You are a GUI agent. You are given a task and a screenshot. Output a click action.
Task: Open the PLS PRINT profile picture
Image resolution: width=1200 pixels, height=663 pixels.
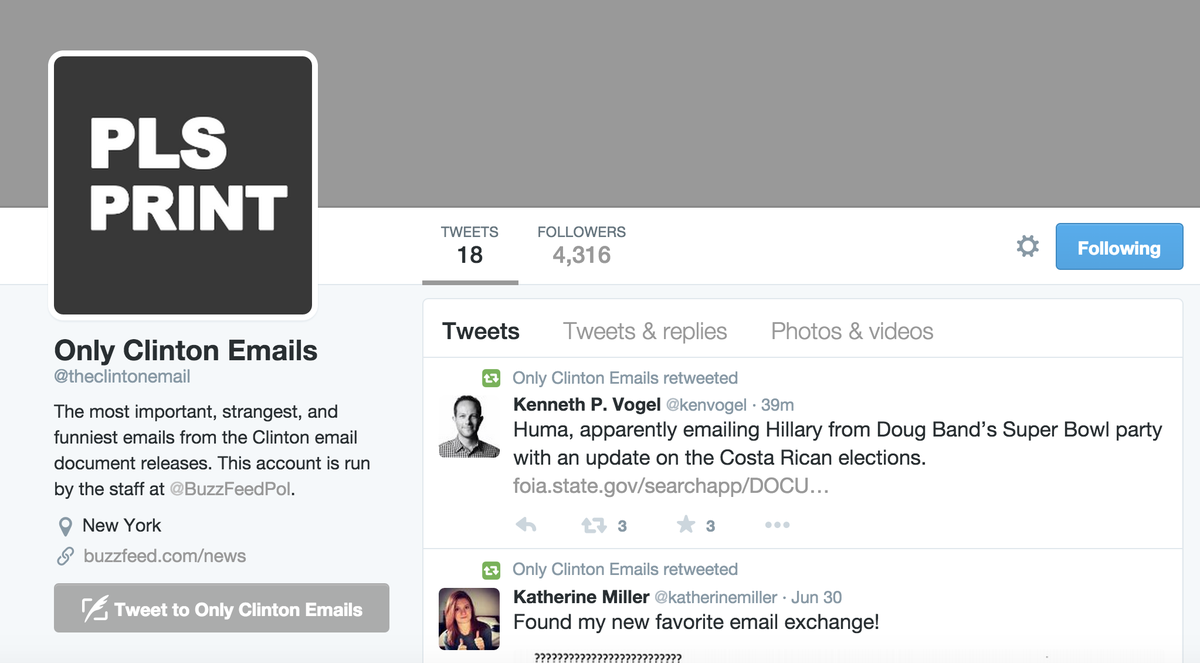(185, 185)
